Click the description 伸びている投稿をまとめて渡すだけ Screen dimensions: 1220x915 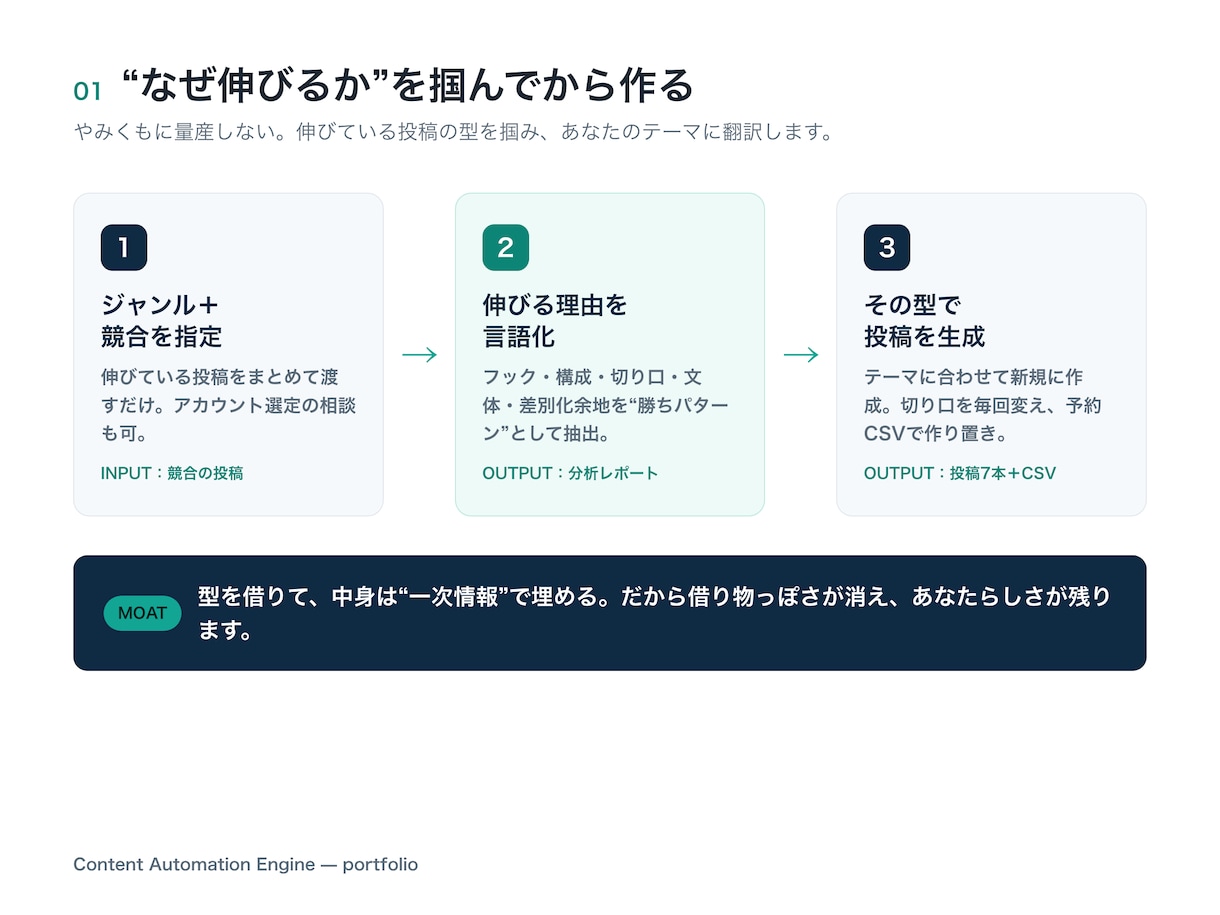(229, 406)
